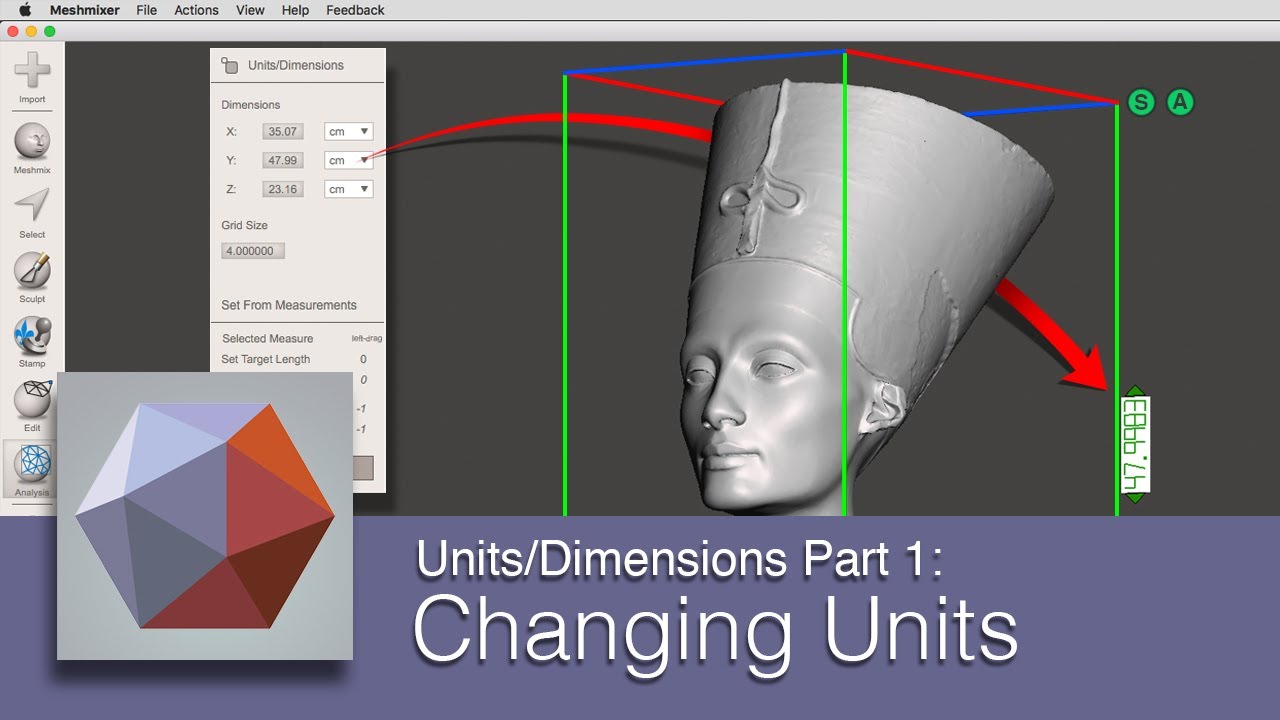Click the Units/Dimensions panel header icon
The image size is (1280, 720).
(x=230, y=65)
